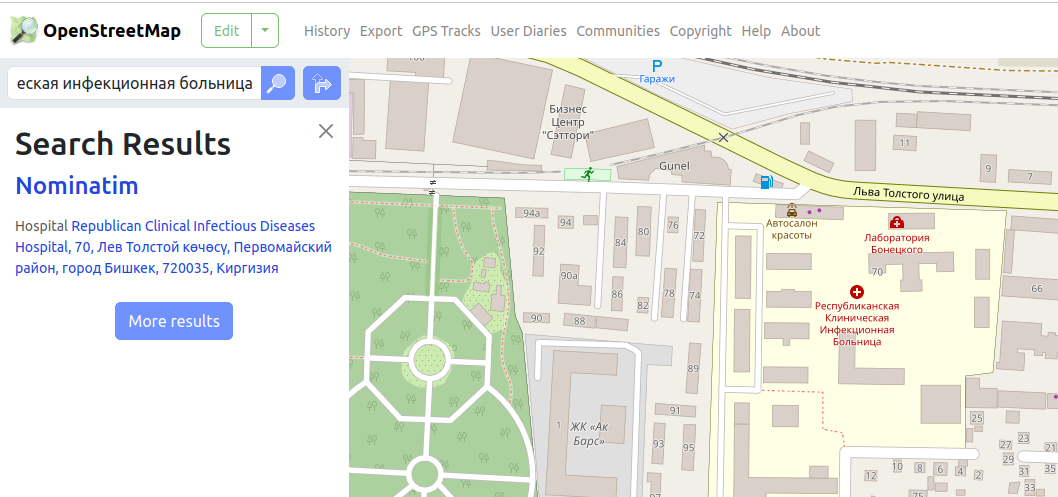Click the Edit button
The image size is (1058, 497).
tap(227, 30)
